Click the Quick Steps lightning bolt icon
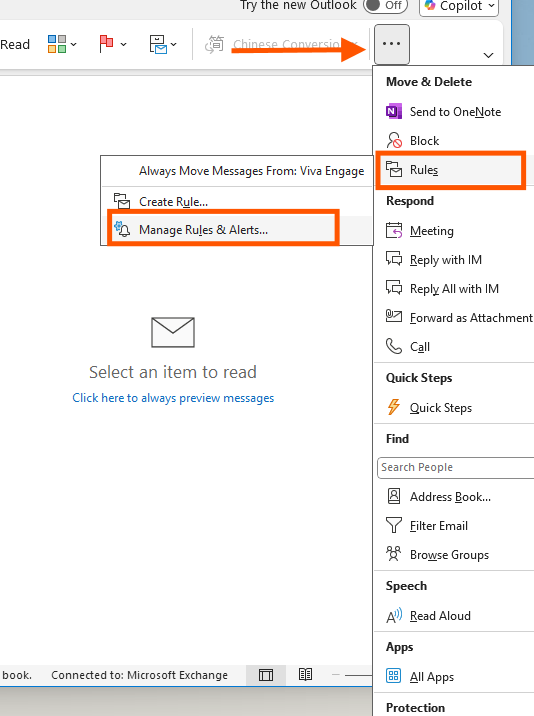This screenshot has height=716, width=534. 394,407
